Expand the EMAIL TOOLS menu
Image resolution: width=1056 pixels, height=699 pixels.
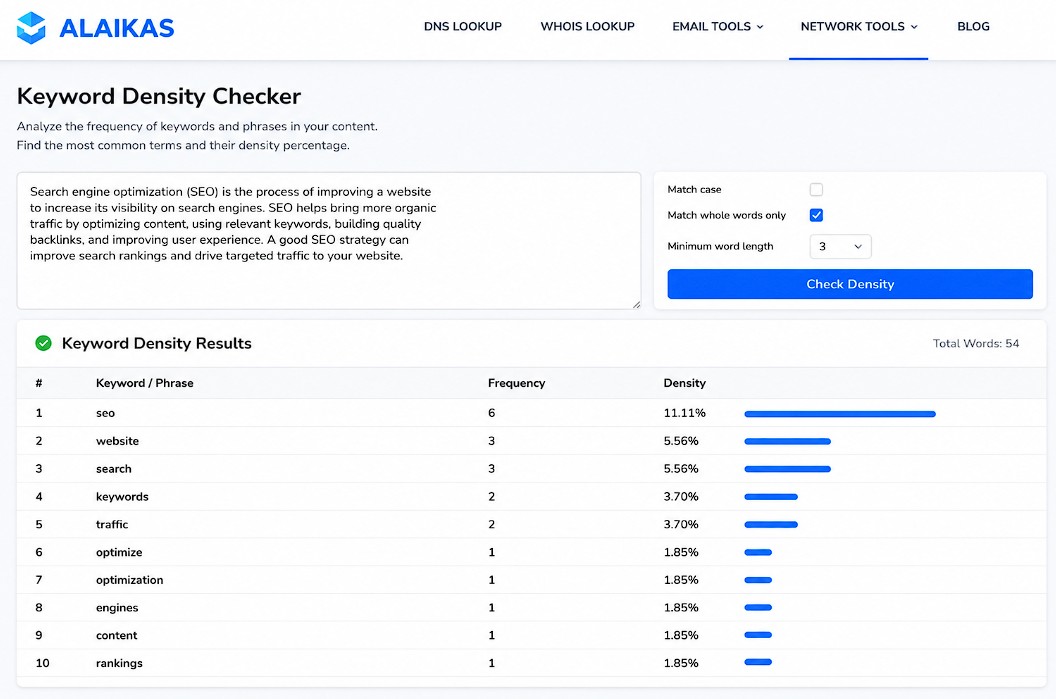[x=717, y=26]
